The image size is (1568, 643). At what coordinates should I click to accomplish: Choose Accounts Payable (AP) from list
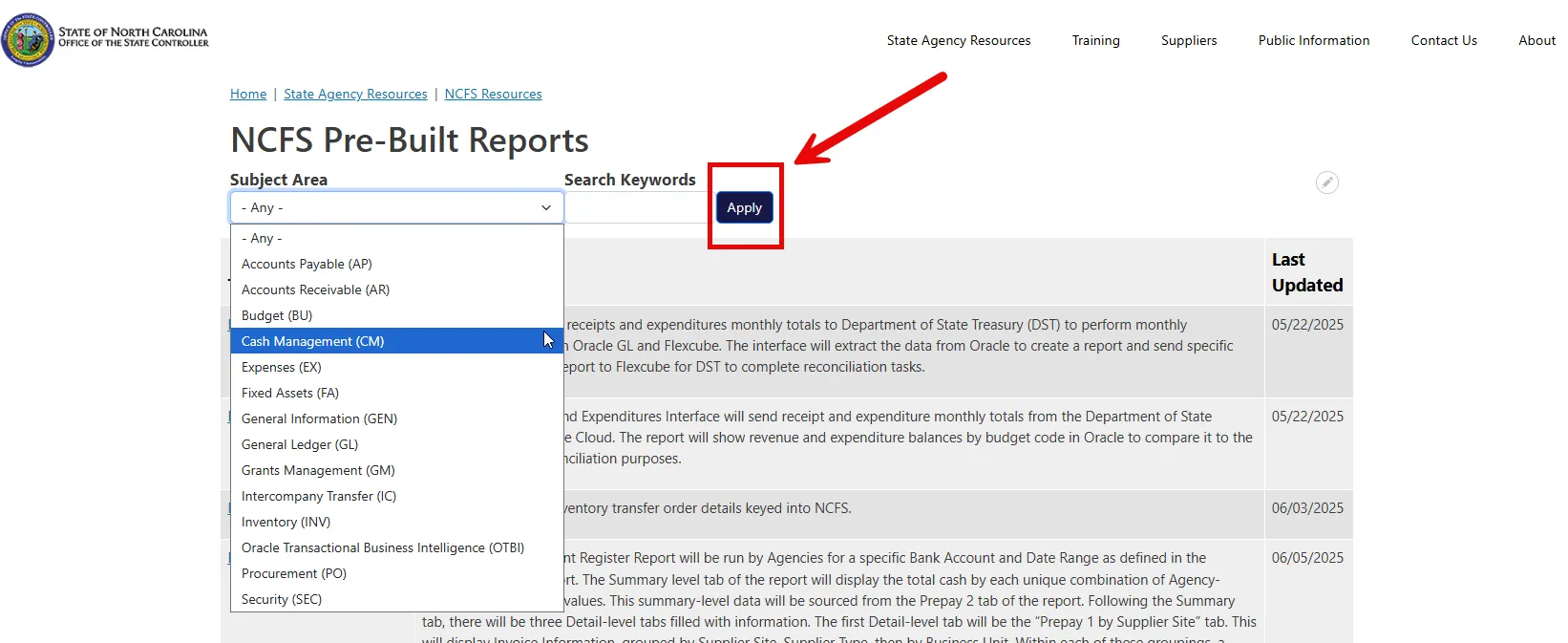point(307,264)
